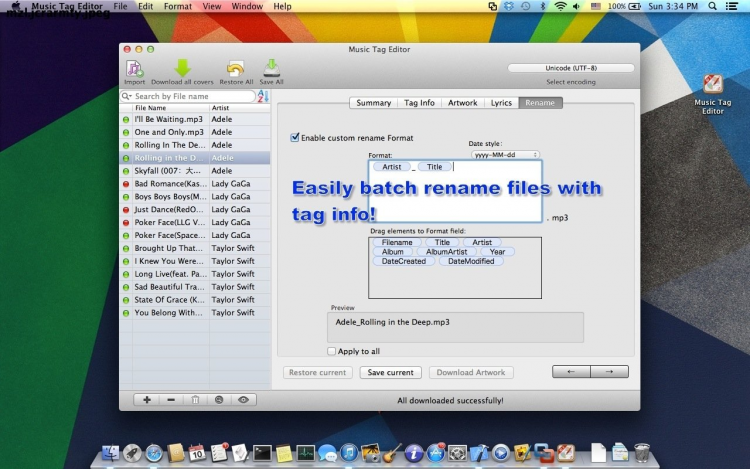The width and height of the screenshot is (750, 469).
Task: Click the Spotlight search magnifier
Action: [x=713, y=6]
